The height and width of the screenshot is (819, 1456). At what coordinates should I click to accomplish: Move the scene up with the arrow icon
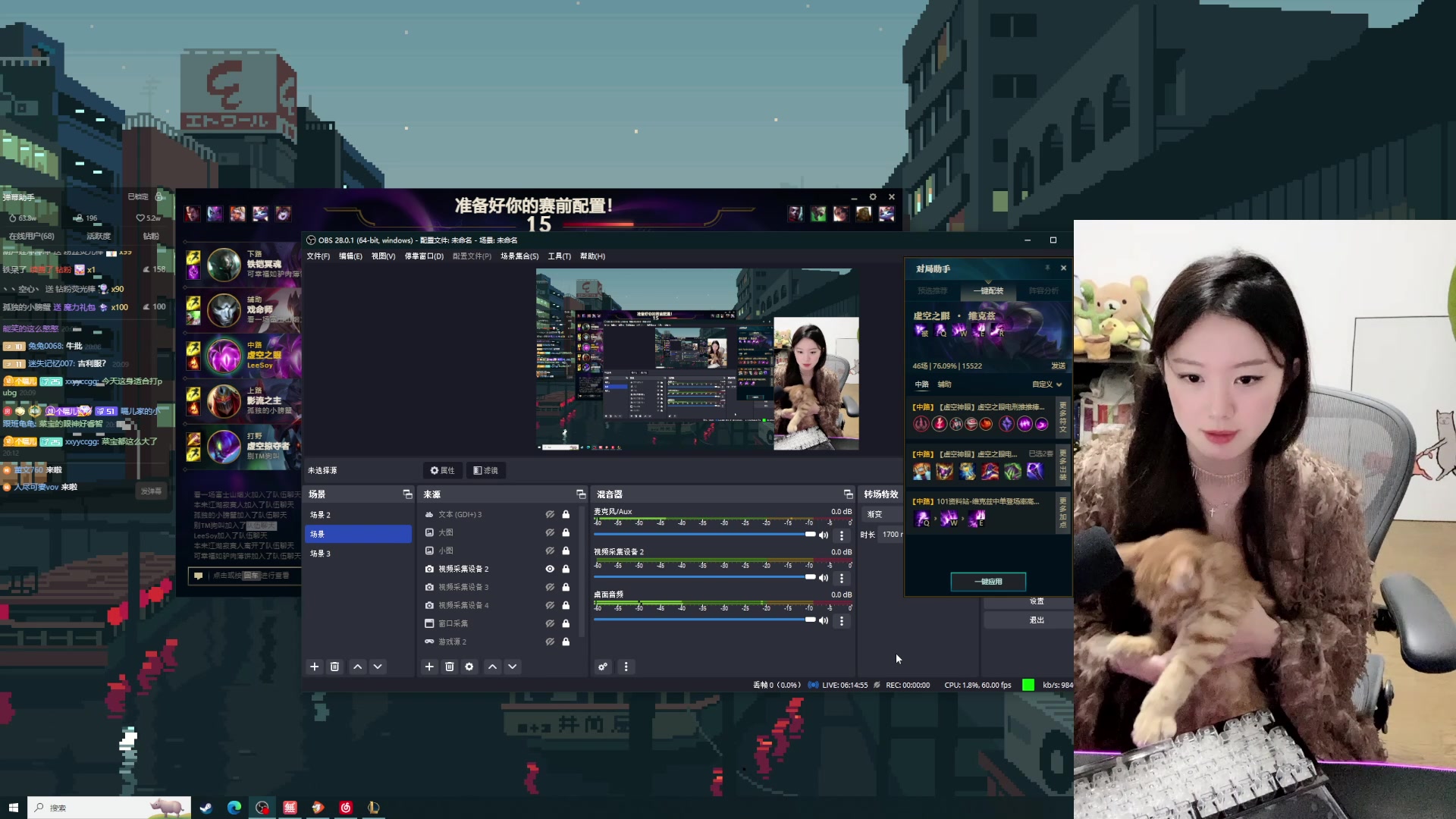tap(357, 667)
